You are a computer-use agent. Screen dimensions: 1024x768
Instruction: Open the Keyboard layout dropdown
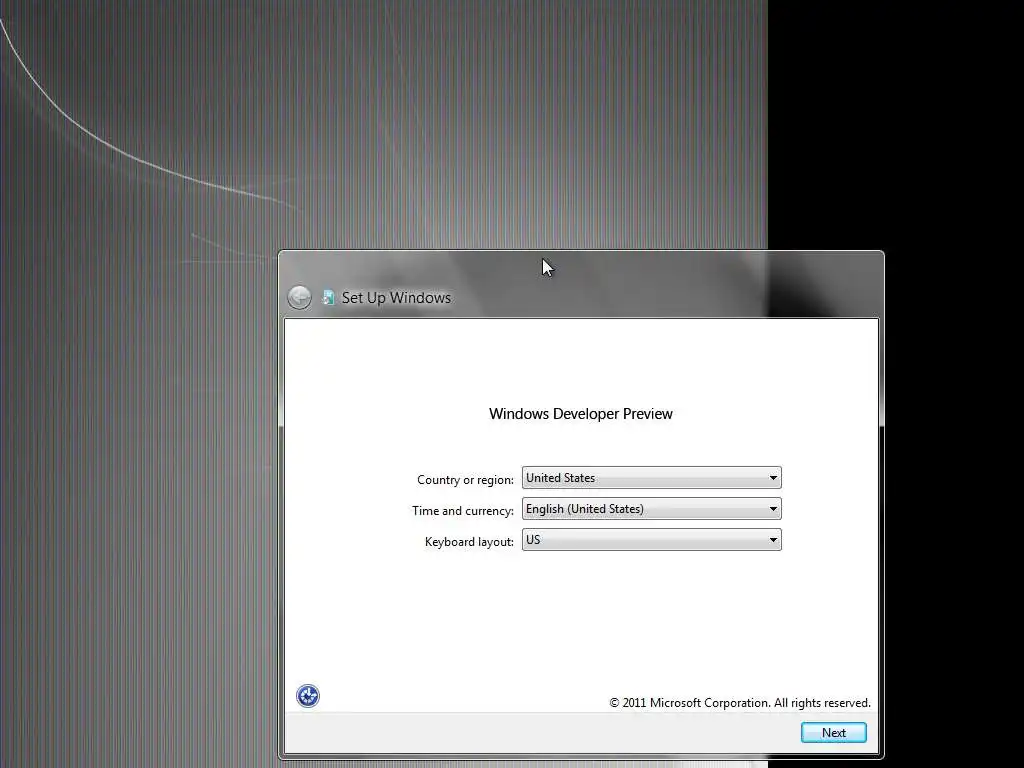coord(651,539)
